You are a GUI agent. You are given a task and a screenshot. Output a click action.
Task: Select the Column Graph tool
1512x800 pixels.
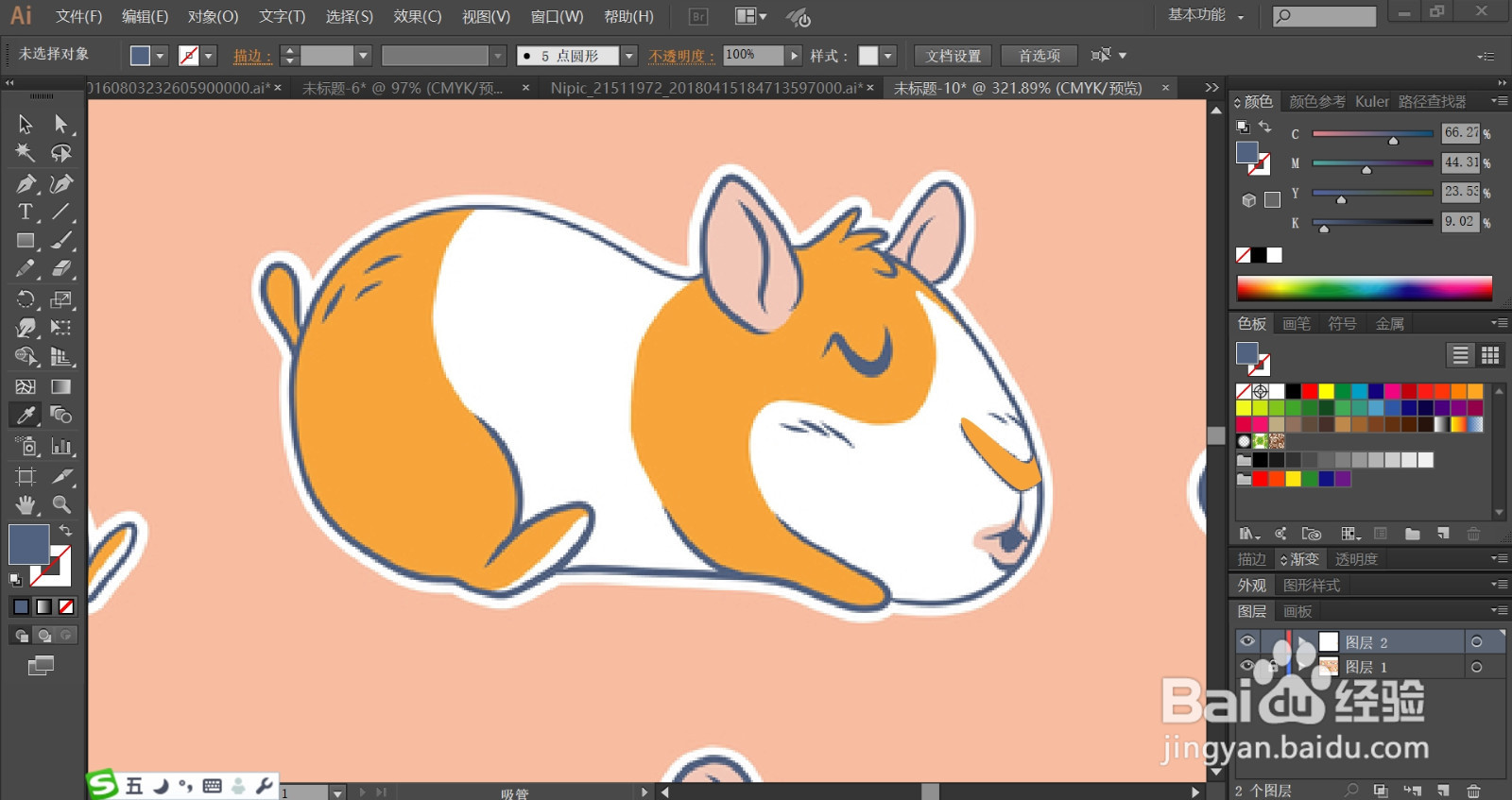coord(61,446)
